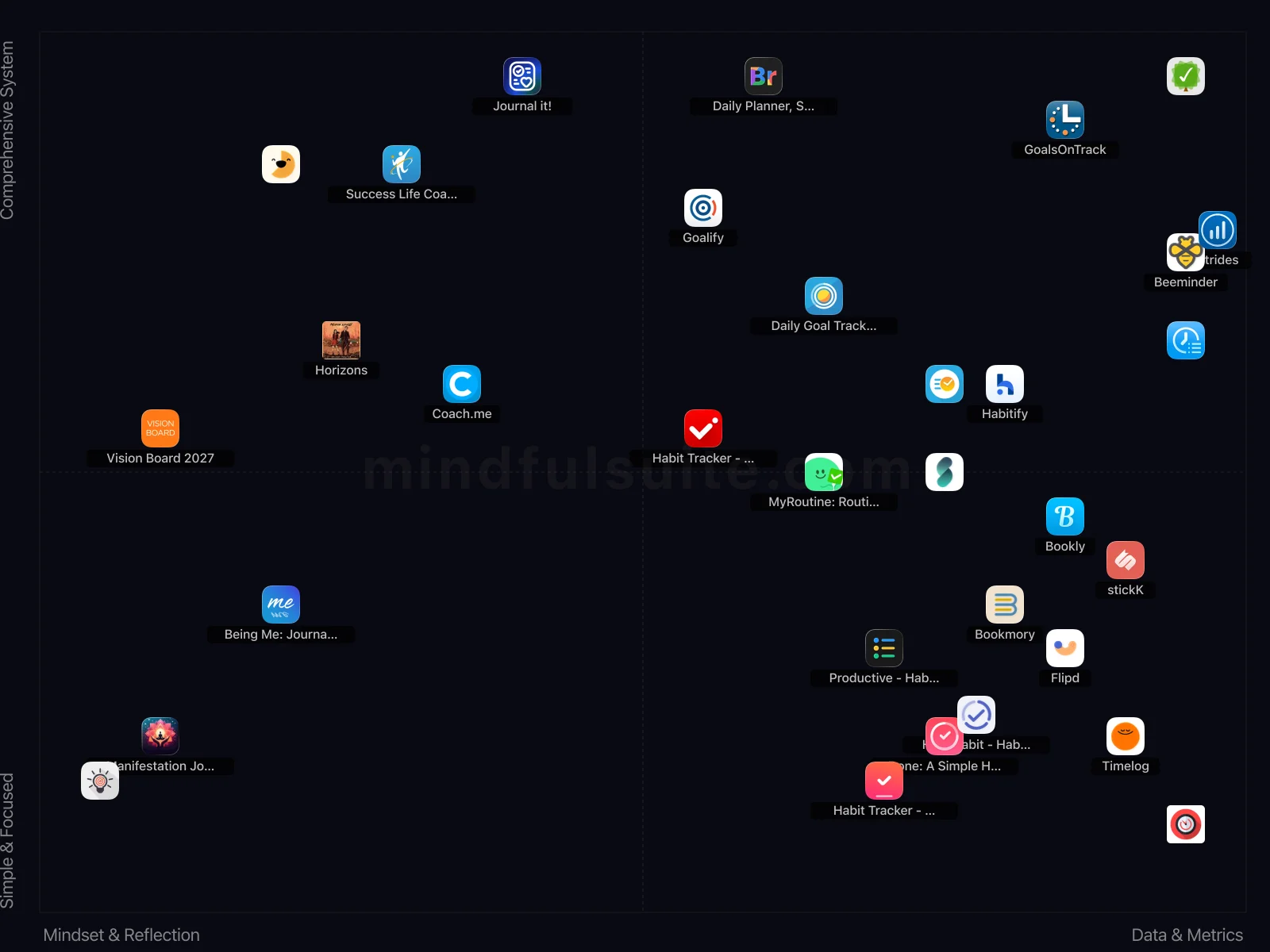The image size is (1270, 952).
Task: Click the GoalsOnTrack clock icon
Action: click(1065, 119)
